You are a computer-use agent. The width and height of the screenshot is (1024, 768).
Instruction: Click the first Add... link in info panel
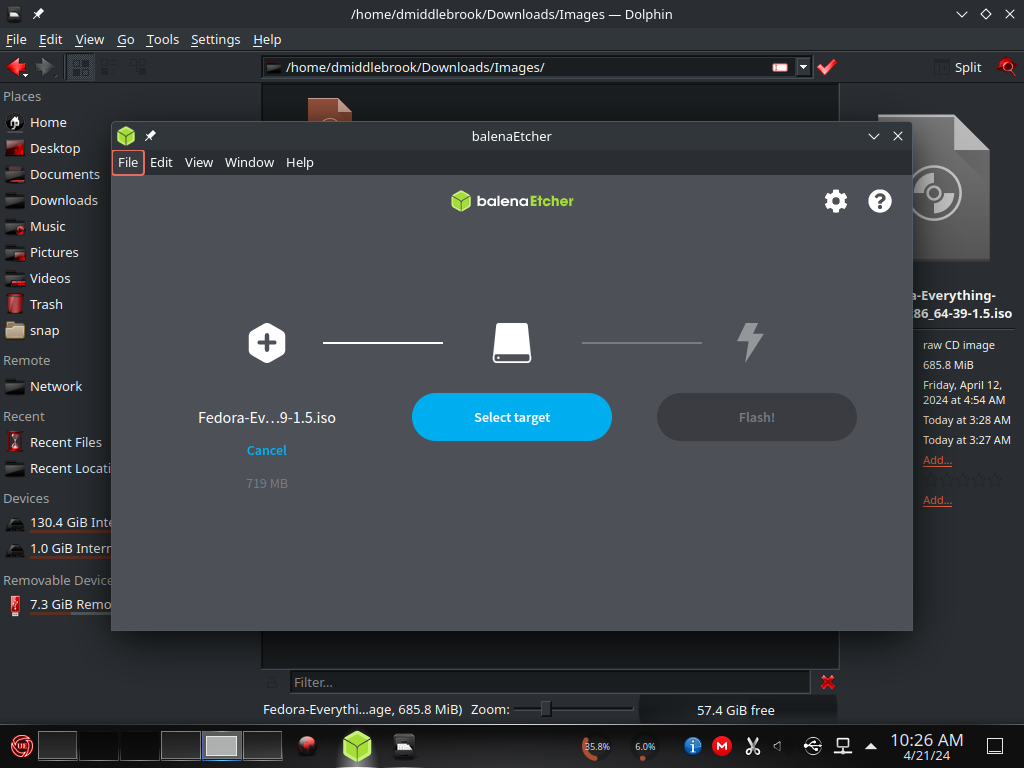click(x=937, y=460)
